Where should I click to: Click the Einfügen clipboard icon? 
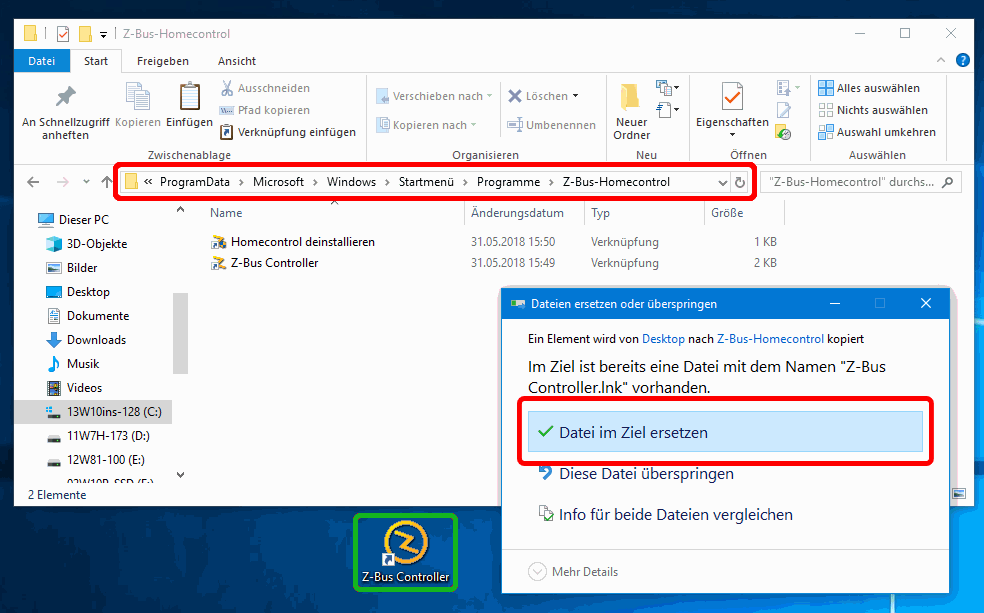tap(189, 97)
